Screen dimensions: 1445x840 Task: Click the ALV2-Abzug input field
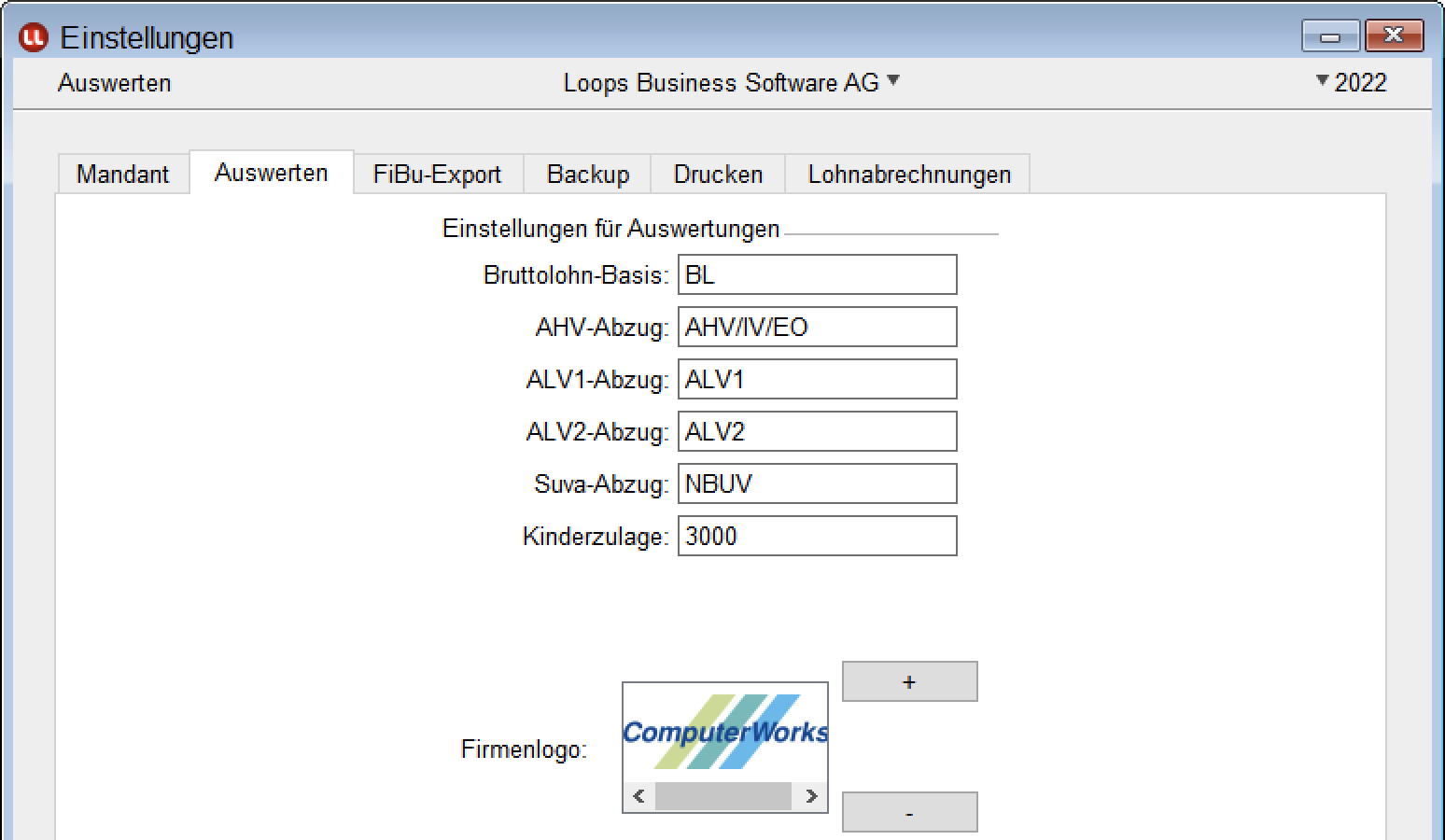817,431
